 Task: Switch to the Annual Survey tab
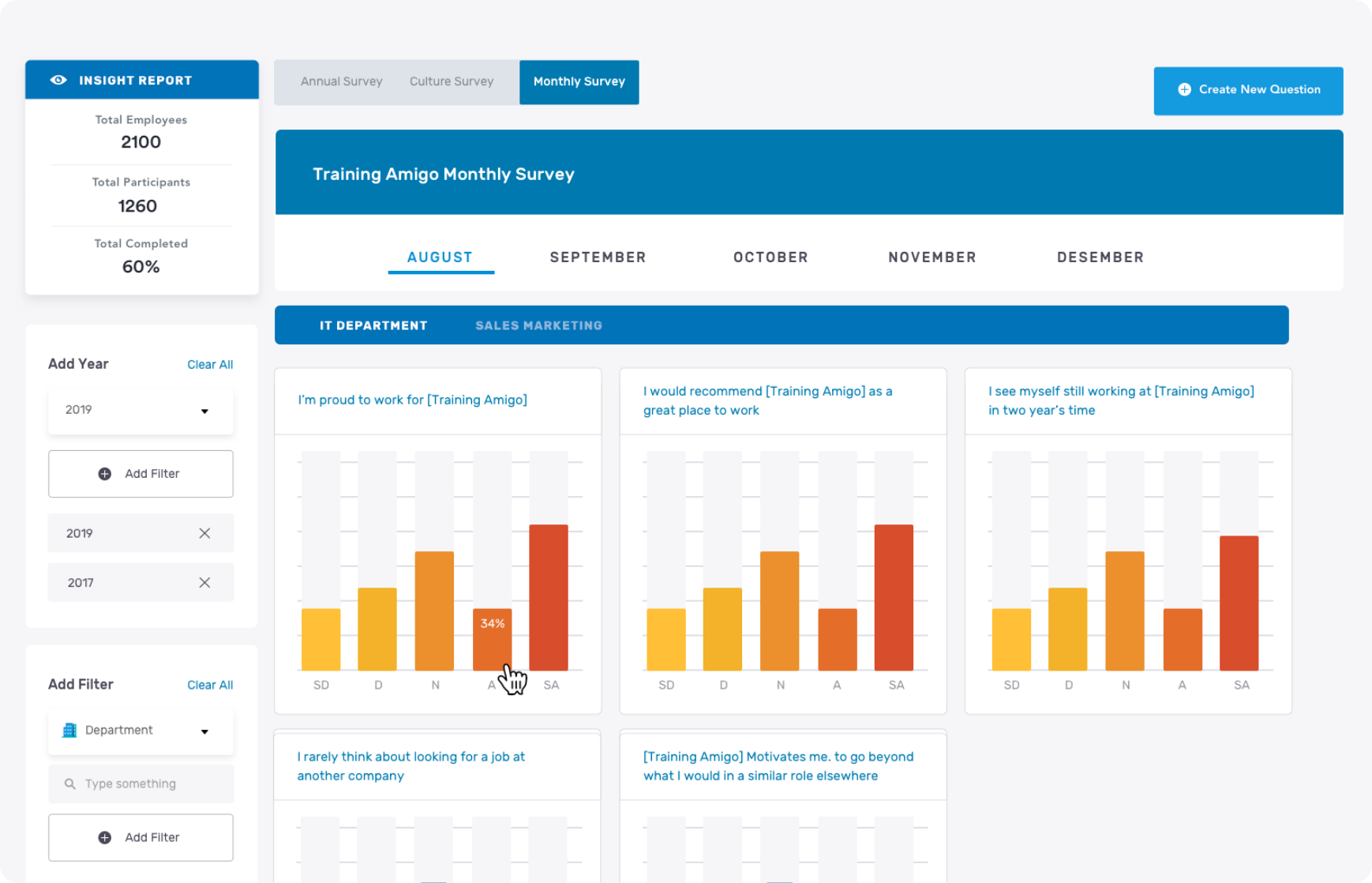[x=342, y=81]
